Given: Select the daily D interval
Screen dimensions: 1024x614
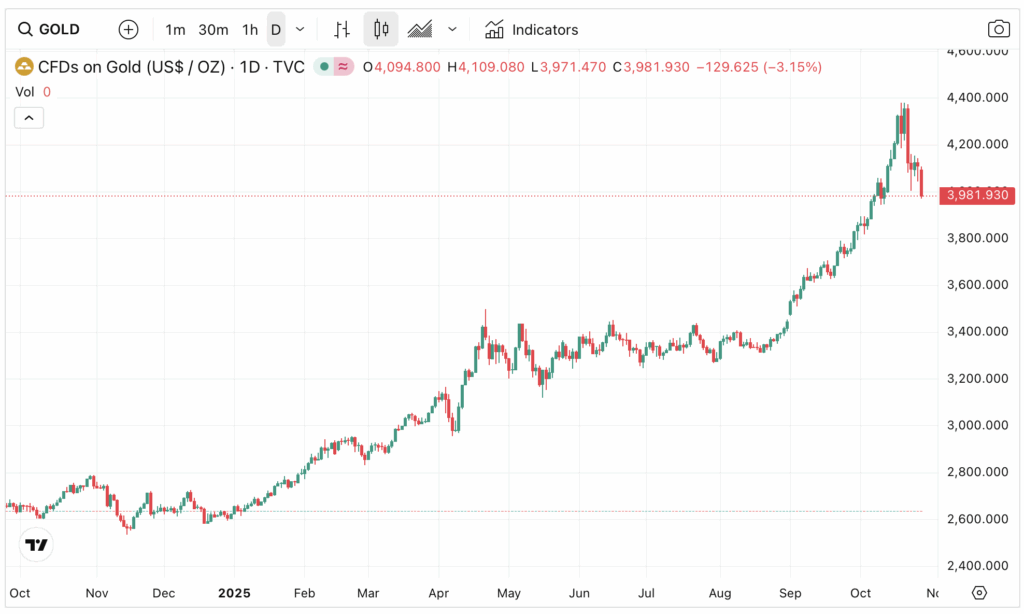Looking at the screenshot, I should [276, 29].
